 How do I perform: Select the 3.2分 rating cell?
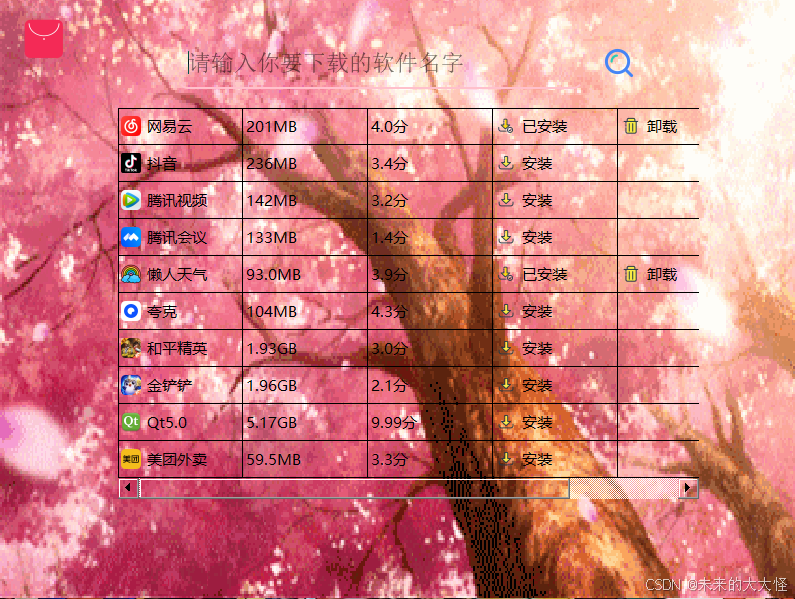point(430,200)
